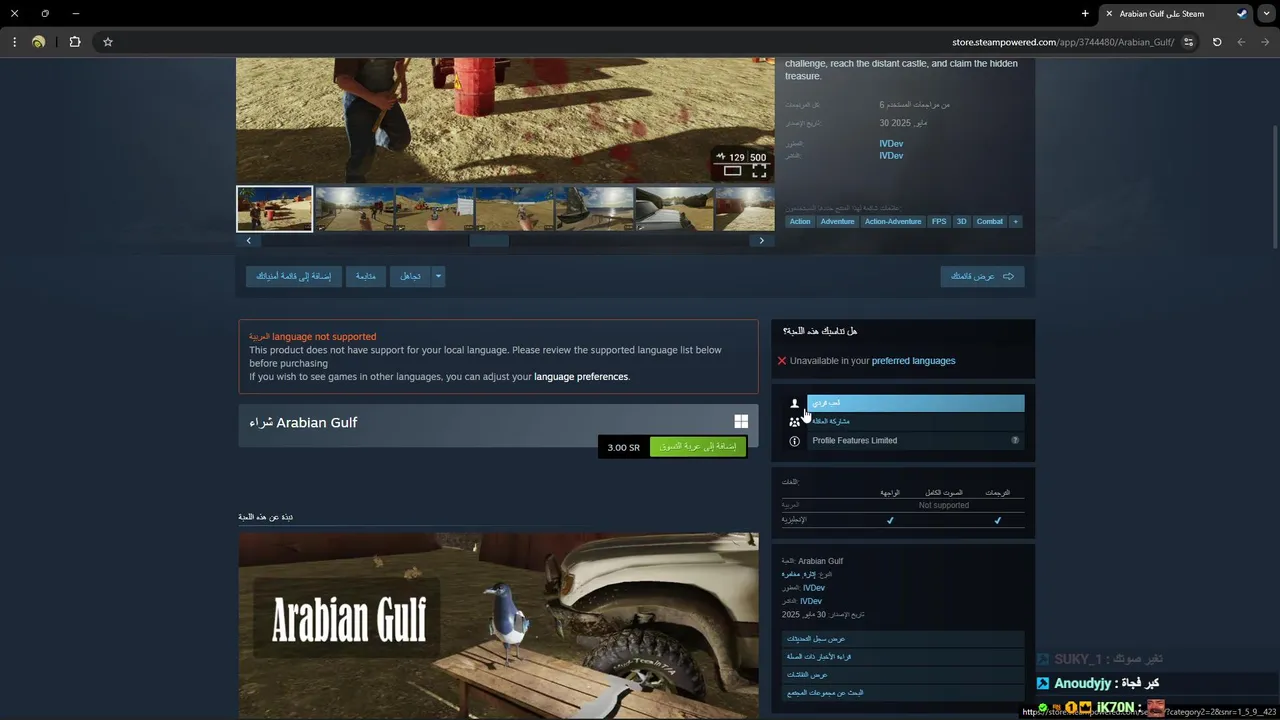Open site information icon beside URL
Viewport: 1280px width, 720px height.
[x=1188, y=42]
